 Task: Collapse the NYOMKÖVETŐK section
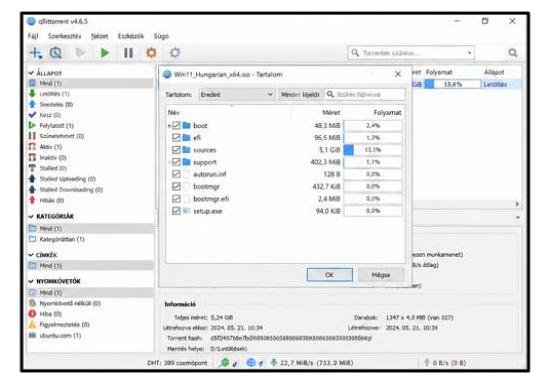pyautogui.click(x=31, y=281)
